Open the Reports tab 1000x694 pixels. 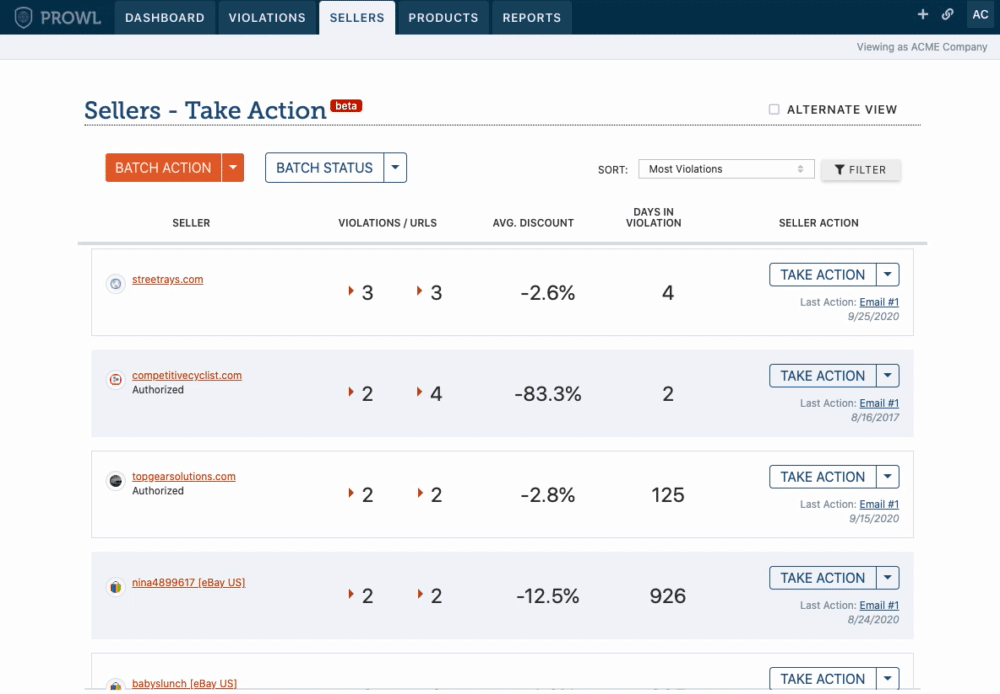point(531,18)
